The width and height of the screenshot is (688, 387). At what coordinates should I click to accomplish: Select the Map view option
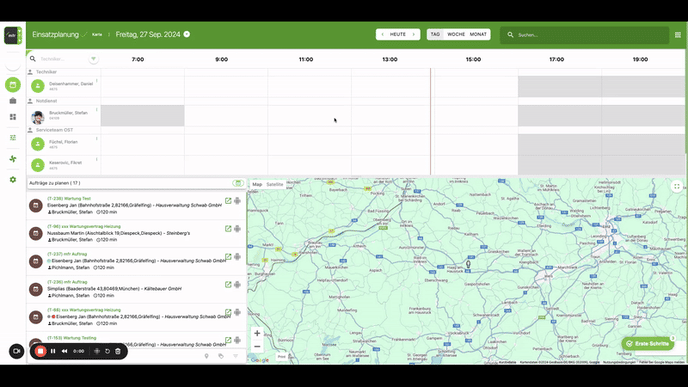tap(257, 184)
